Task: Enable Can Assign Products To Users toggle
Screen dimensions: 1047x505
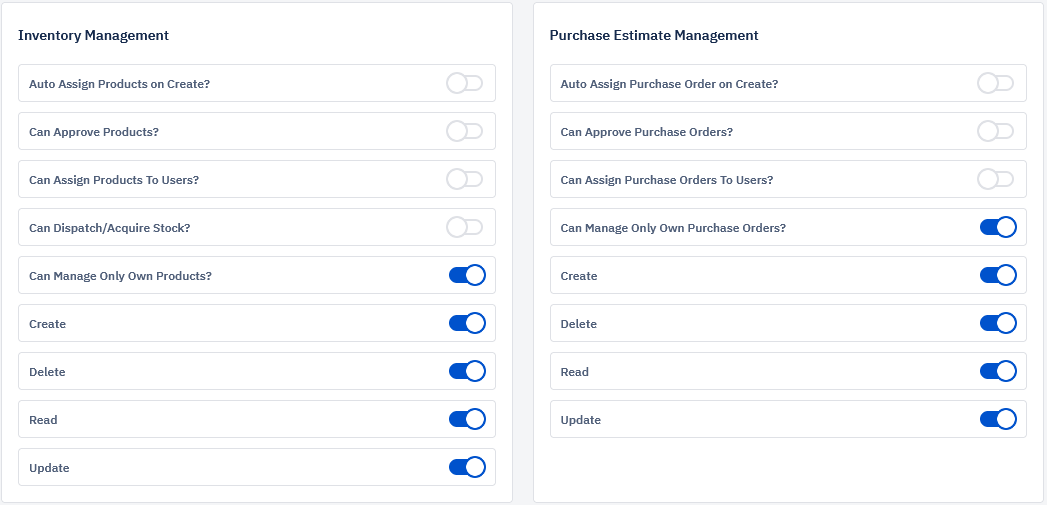Action: pyautogui.click(x=465, y=180)
